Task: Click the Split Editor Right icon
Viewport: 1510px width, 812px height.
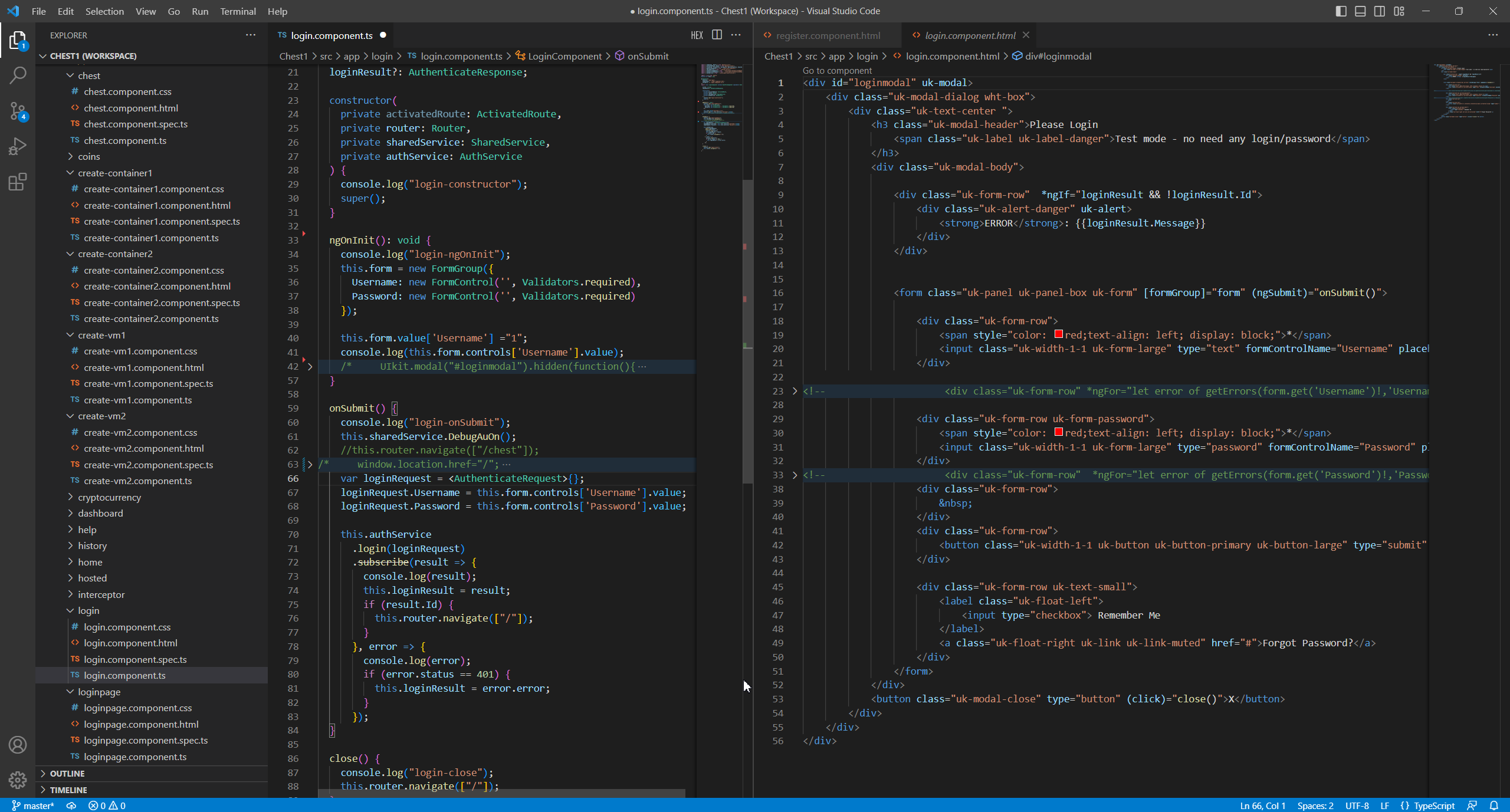Action: 717,35
